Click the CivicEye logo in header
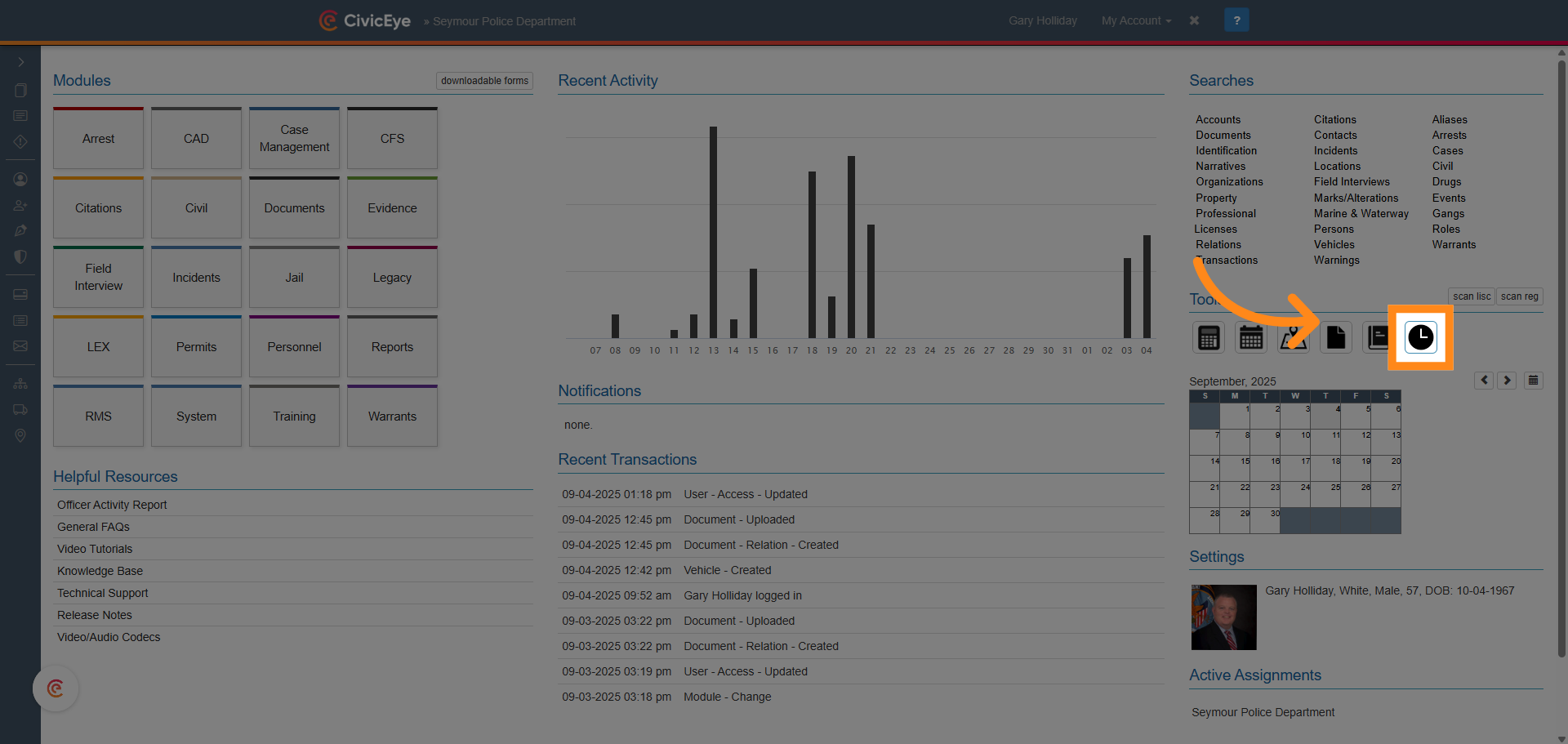The width and height of the screenshot is (1568, 744). pyautogui.click(x=365, y=20)
